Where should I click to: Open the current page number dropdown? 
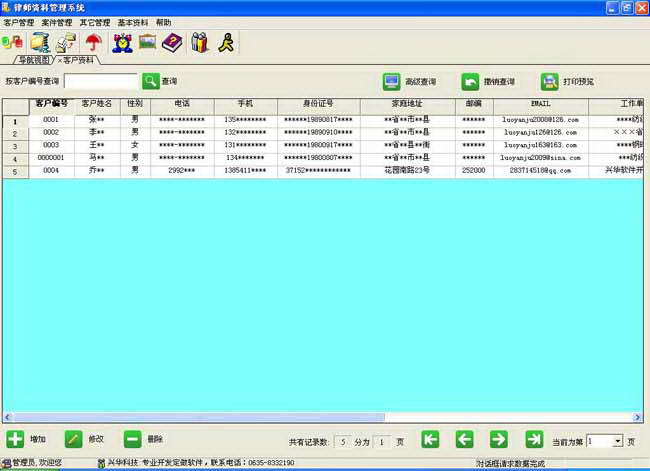pos(618,441)
